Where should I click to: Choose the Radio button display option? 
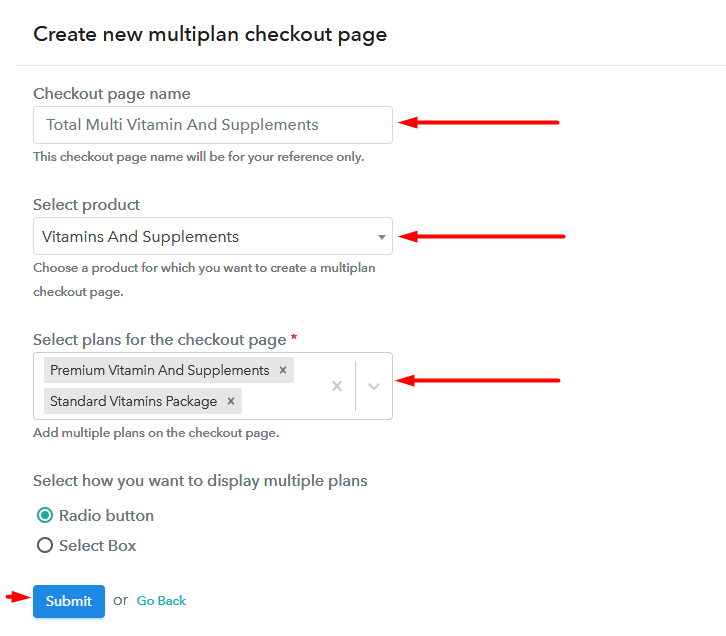click(45, 516)
